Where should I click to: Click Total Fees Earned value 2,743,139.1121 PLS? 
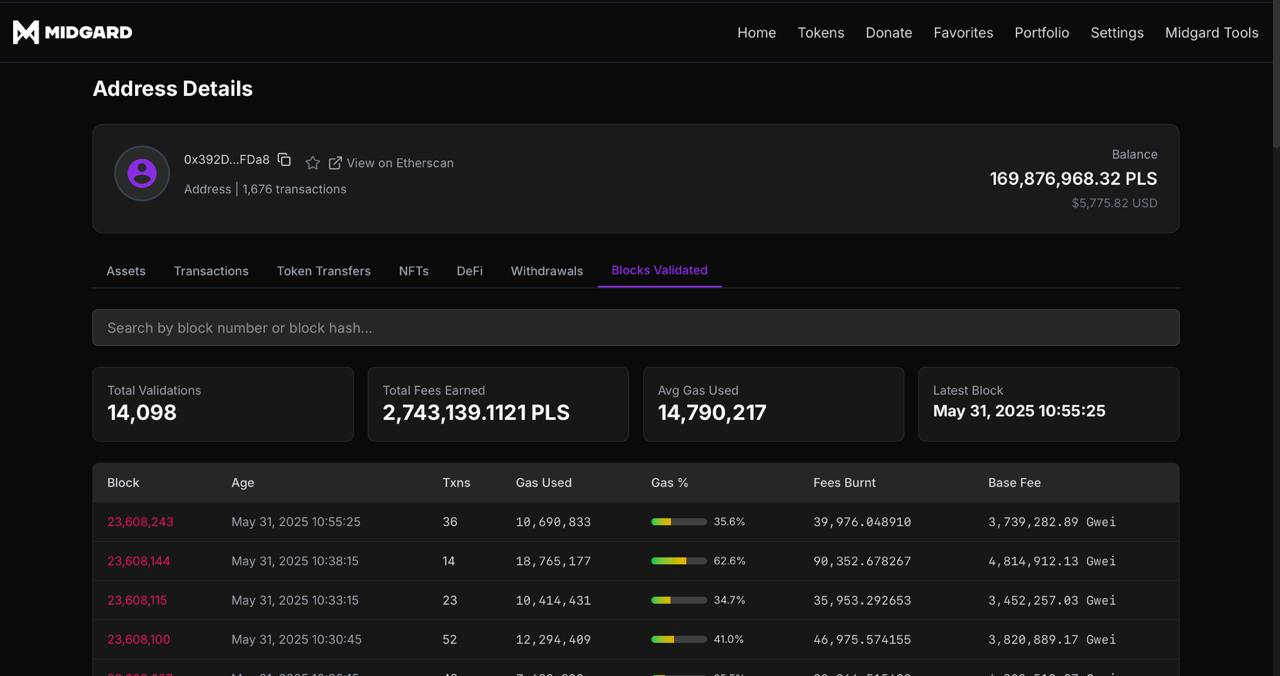click(476, 413)
